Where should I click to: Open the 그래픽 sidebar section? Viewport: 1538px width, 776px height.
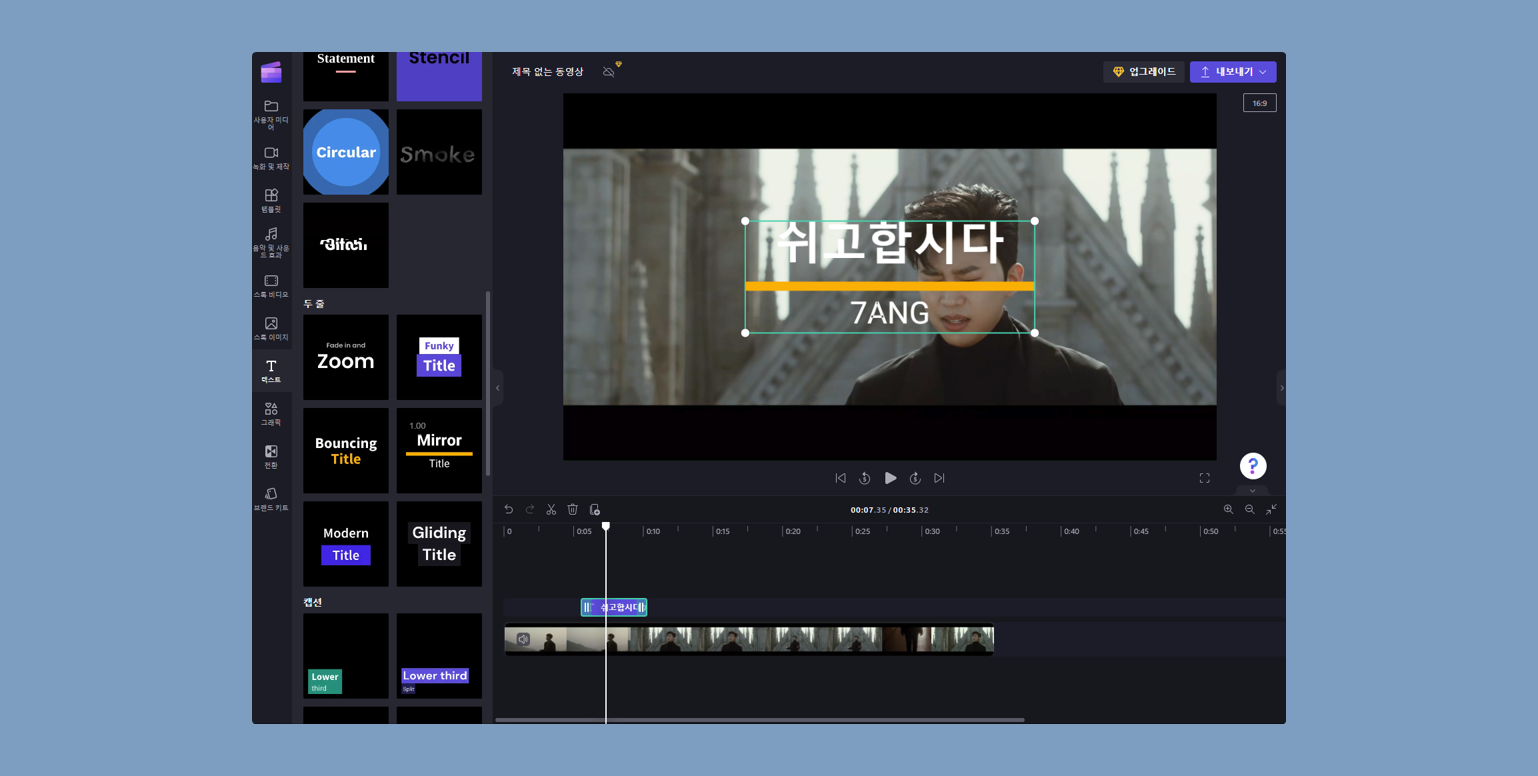tap(271, 414)
